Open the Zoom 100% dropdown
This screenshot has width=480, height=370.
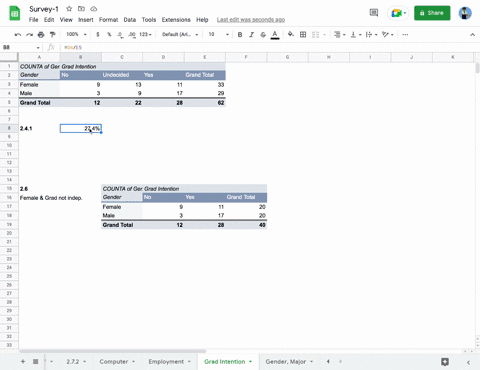pos(77,34)
